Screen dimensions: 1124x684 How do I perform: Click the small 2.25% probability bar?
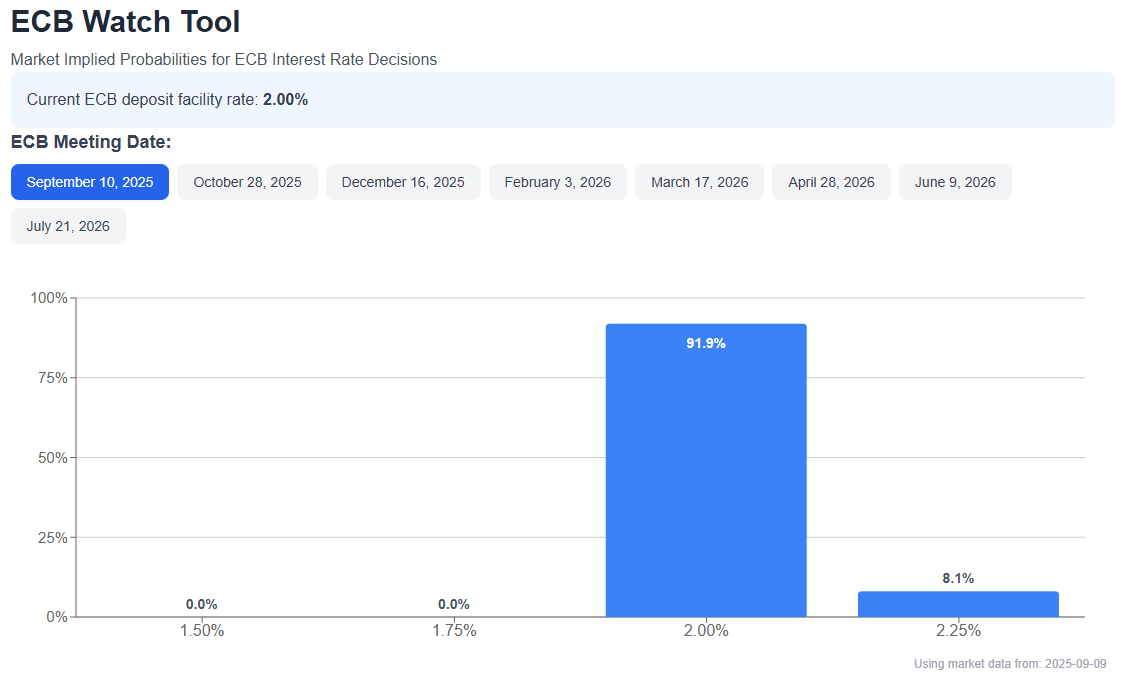pos(958,604)
